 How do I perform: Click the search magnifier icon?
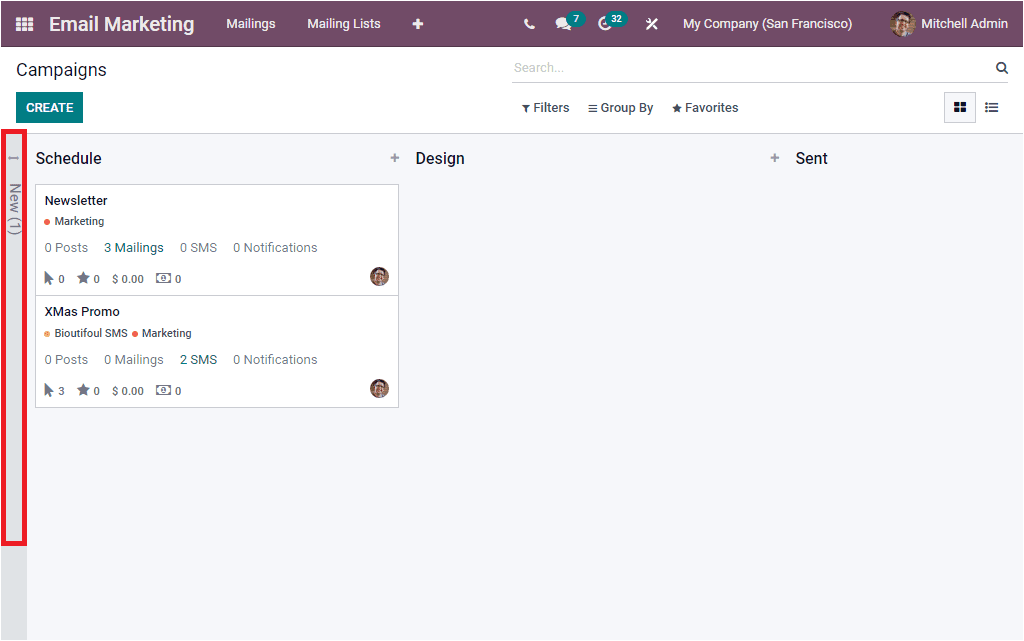pos(1001,67)
